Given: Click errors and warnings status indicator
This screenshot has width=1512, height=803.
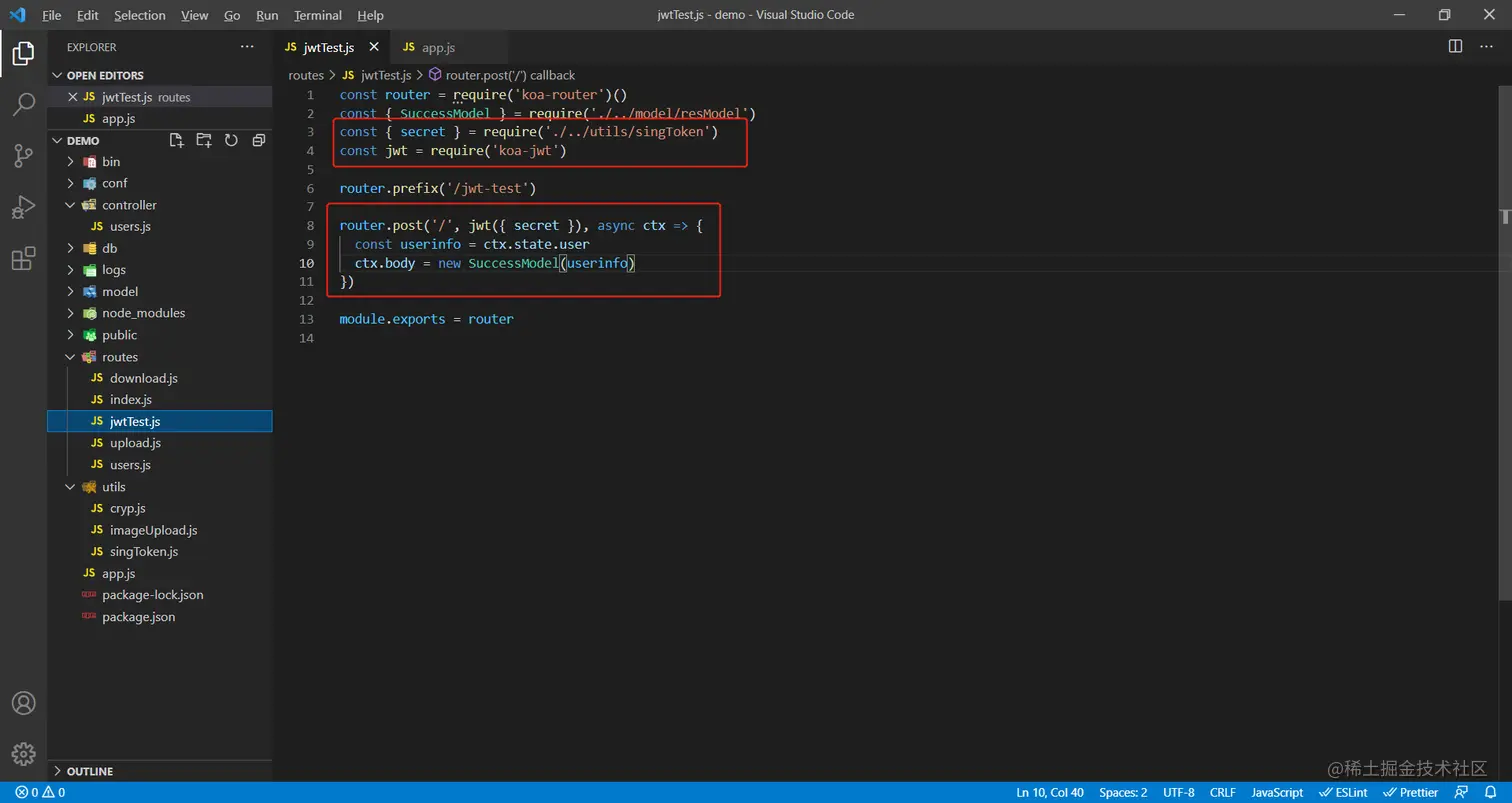Looking at the screenshot, I should click(x=40, y=792).
